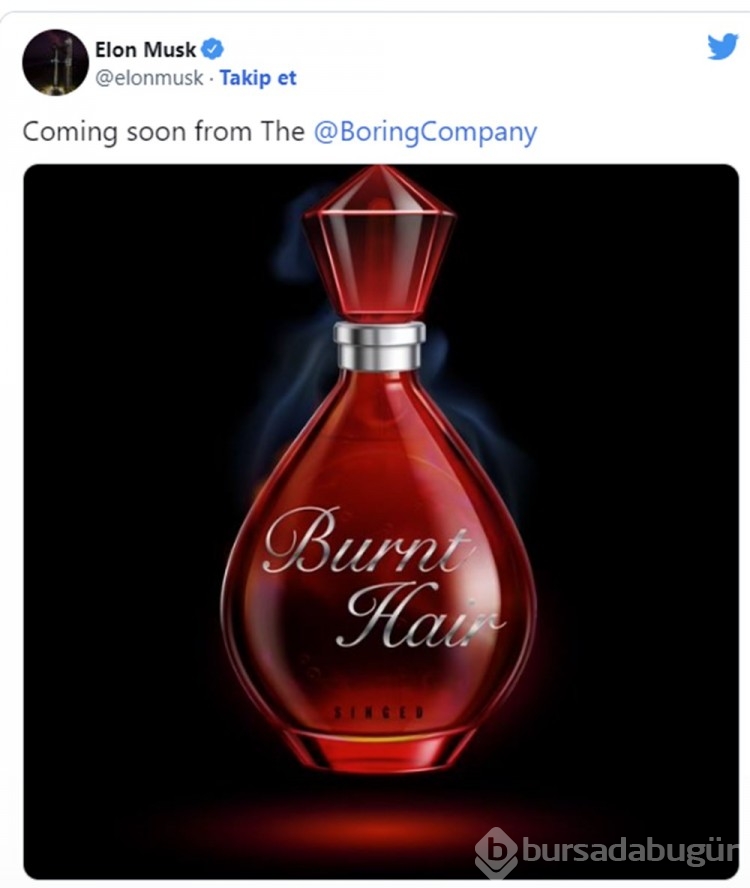Click the silver collar on bottle neck
Viewport: 750px width, 888px height.
(379, 345)
